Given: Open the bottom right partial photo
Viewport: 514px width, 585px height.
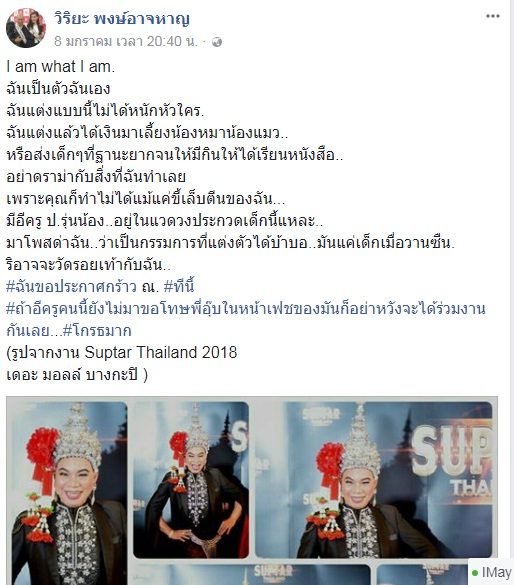Looking at the screenshot, I should [x=421, y=575].
